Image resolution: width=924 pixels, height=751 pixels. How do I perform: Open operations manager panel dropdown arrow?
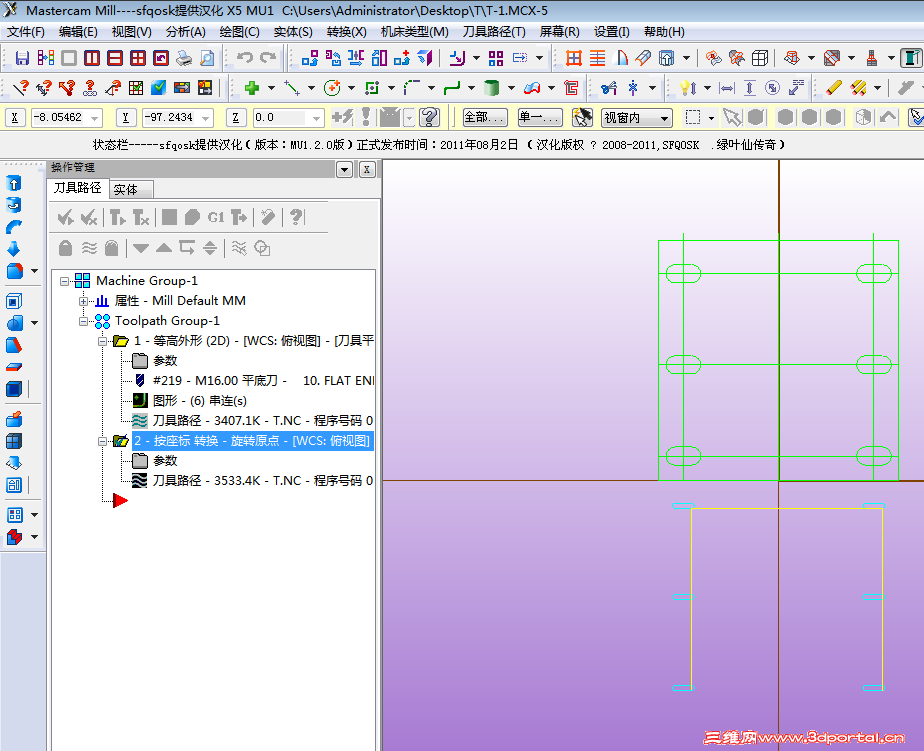344,170
